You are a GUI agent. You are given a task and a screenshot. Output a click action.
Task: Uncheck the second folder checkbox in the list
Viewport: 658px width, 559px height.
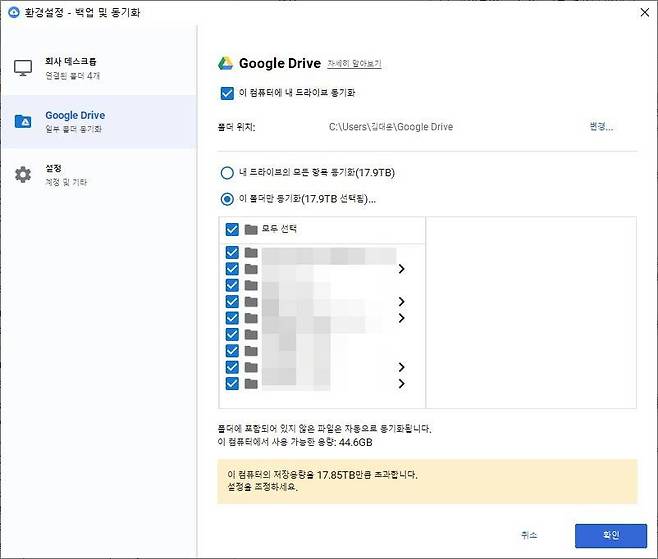coord(232,269)
